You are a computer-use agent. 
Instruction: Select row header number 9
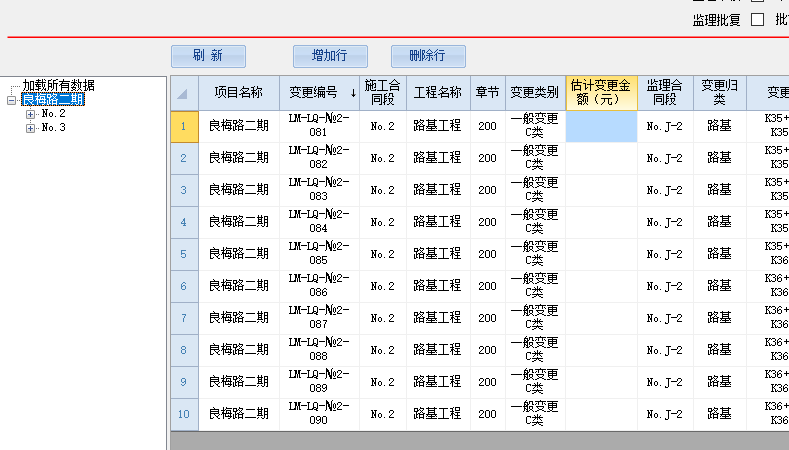184,382
